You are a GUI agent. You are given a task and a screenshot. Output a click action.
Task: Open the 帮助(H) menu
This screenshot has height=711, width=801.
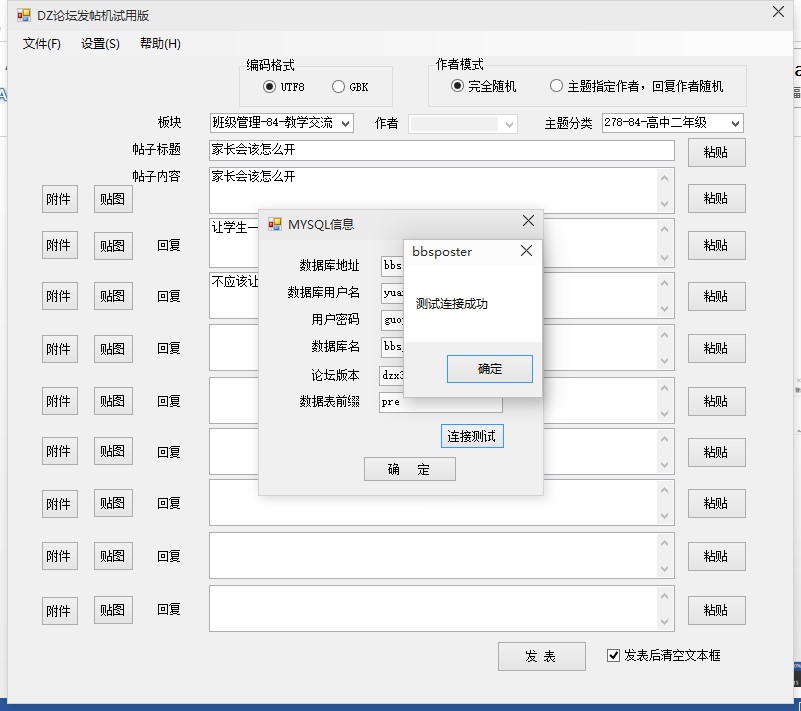pyautogui.click(x=160, y=44)
